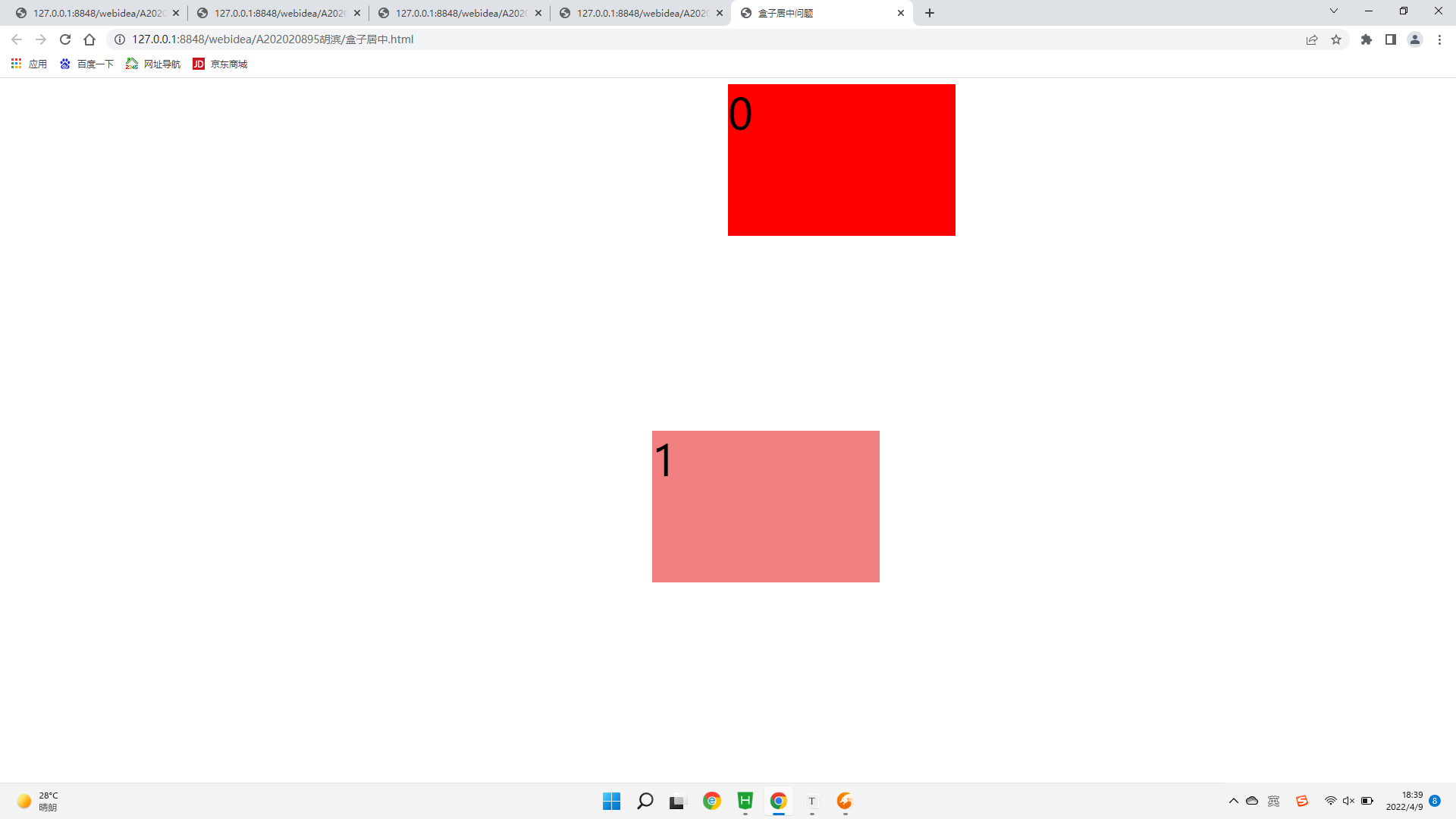The width and height of the screenshot is (1456, 819).
Task: Bookmark this page with the star icon
Action: point(1336,39)
